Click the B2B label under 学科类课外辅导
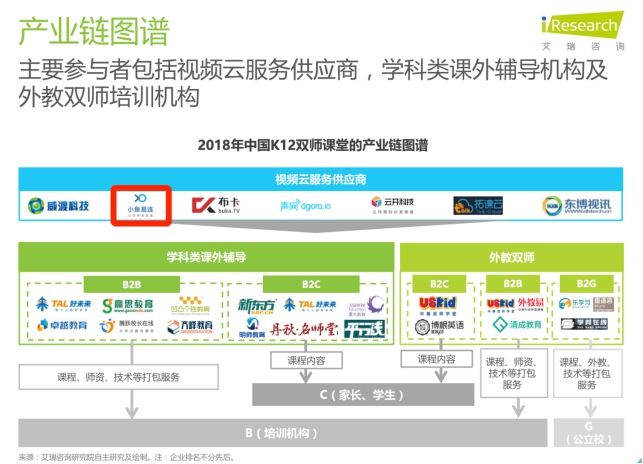 tap(132, 284)
